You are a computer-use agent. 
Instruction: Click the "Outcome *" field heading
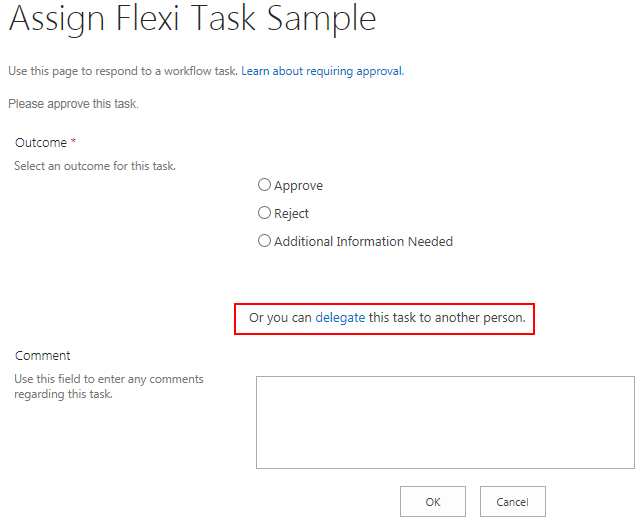pyautogui.click(x=46, y=143)
